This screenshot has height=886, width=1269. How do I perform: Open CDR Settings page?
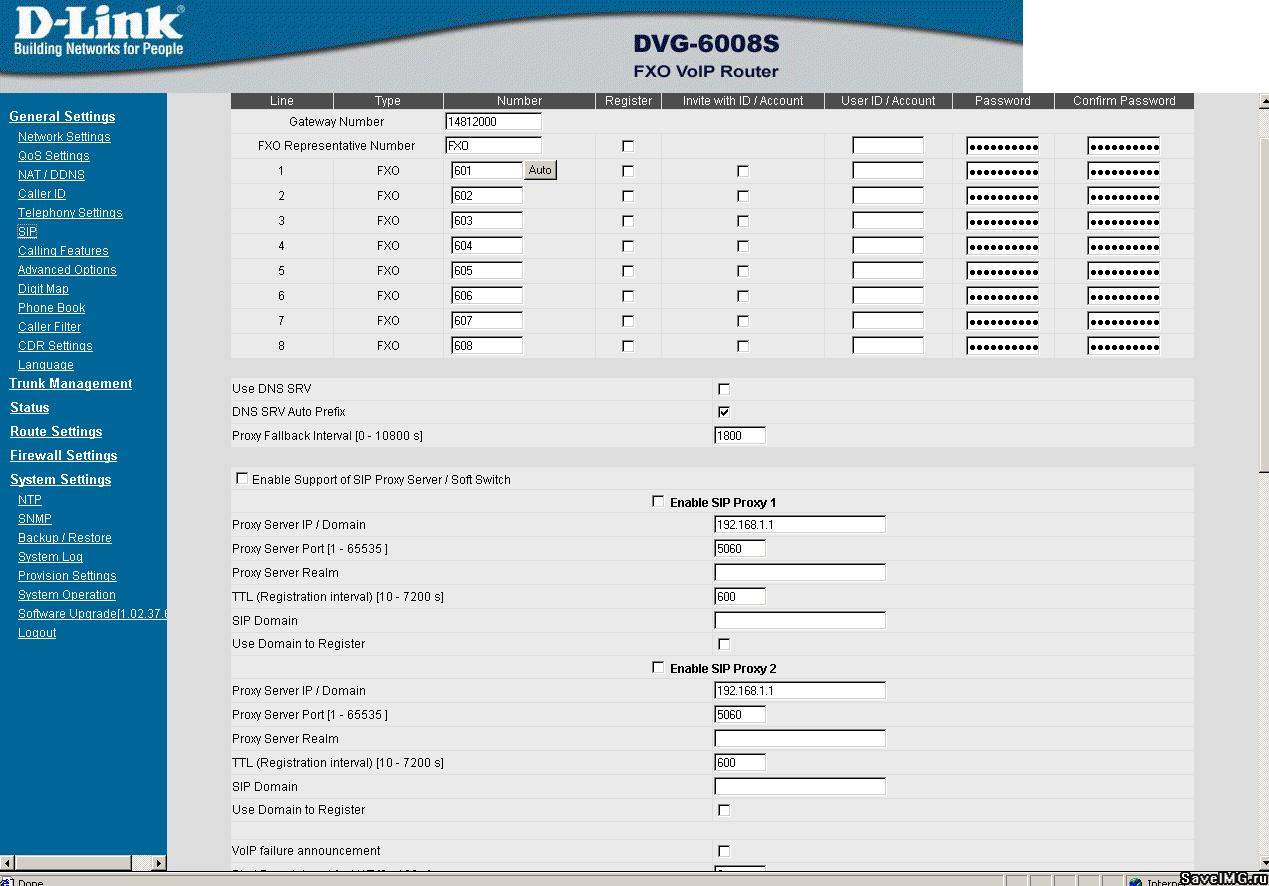point(55,346)
